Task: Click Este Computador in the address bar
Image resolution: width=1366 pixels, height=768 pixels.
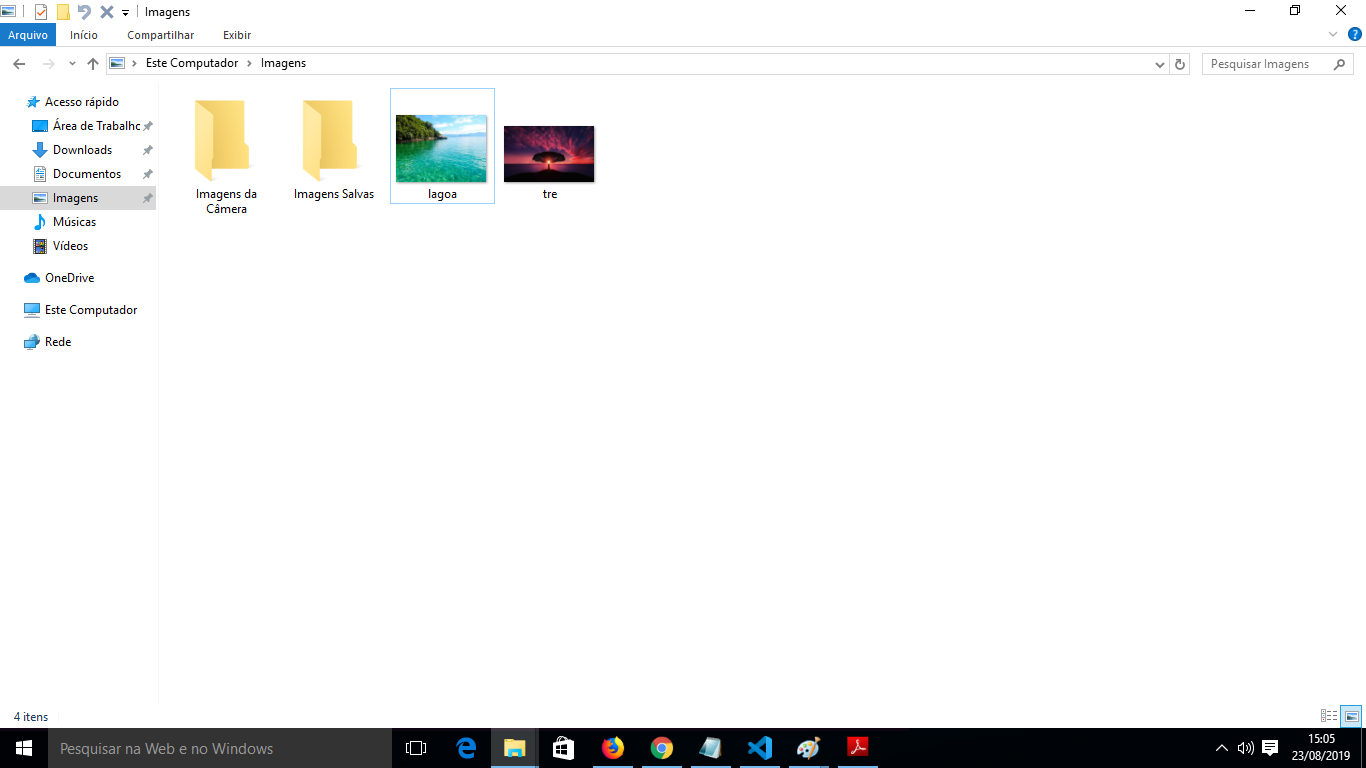Action: coord(192,63)
